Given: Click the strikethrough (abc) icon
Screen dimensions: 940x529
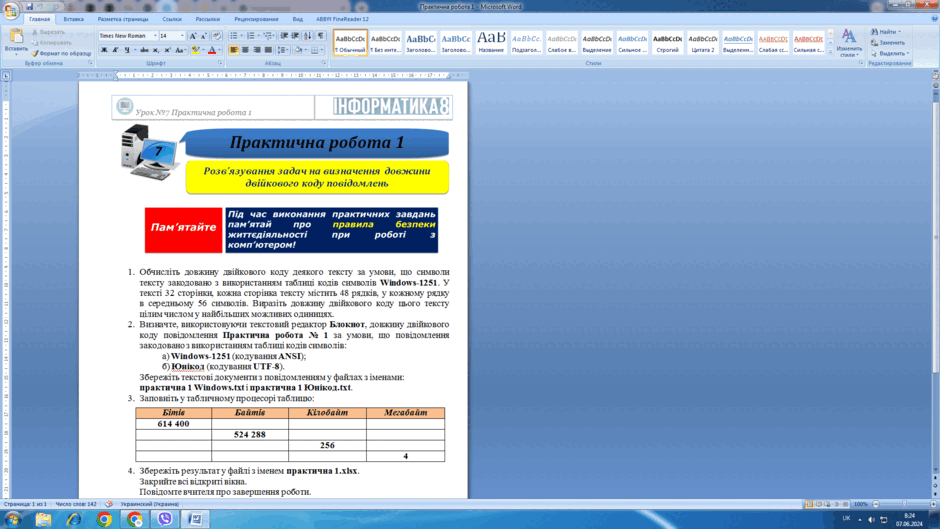Looking at the screenshot, I should (x=144, y=50).
